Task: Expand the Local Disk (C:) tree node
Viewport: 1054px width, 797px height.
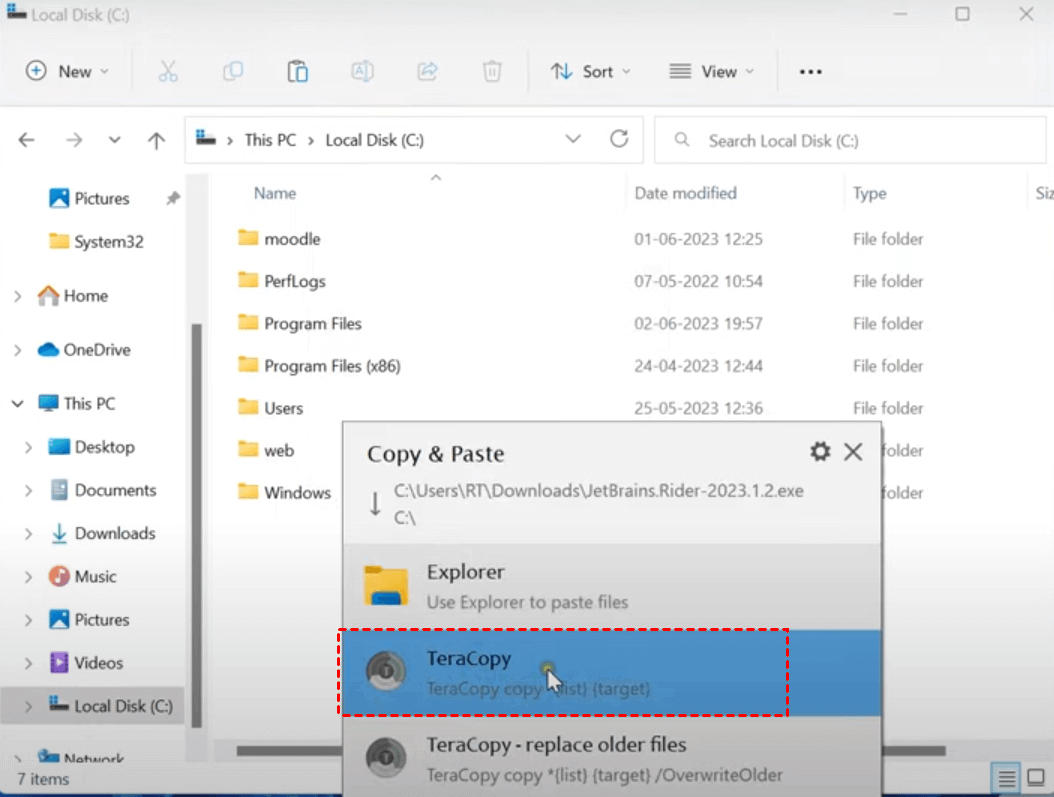Action: [28, 706]
